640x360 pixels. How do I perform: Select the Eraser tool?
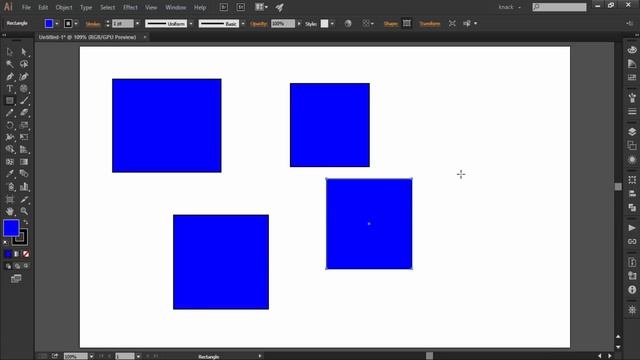24,113
